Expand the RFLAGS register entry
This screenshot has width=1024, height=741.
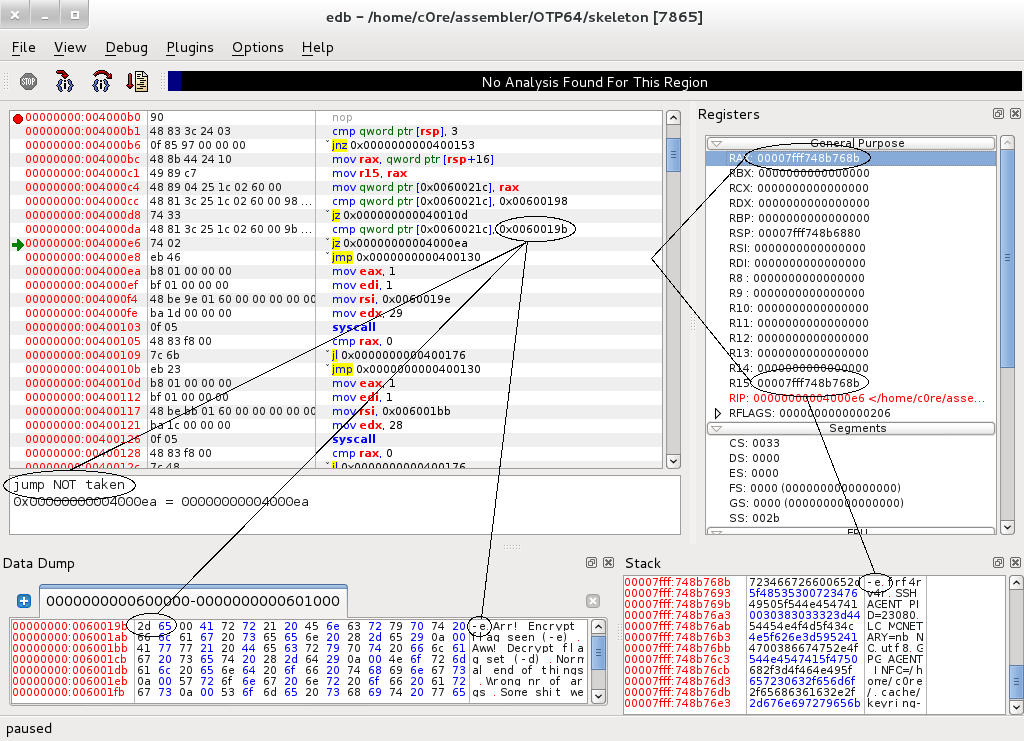pos(717,413)
